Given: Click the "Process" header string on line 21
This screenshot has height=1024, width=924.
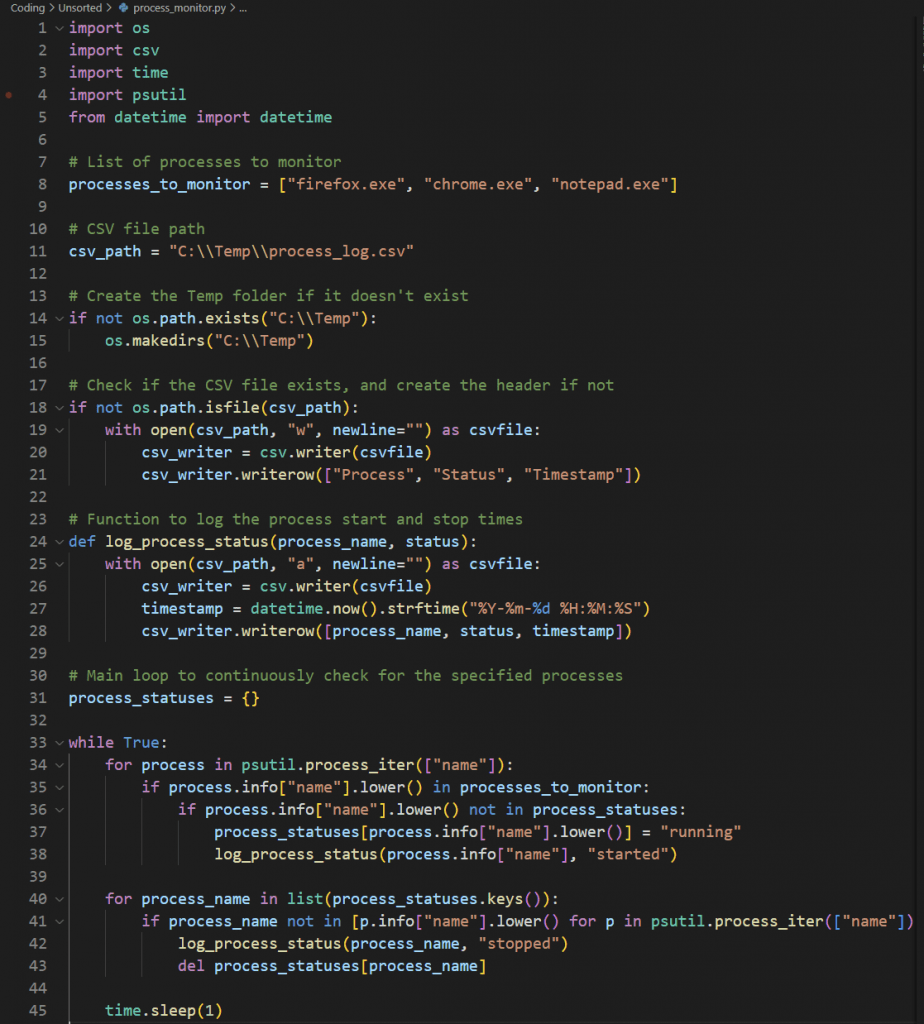Looking at the screenshot, I should click(x=374, y=475).
